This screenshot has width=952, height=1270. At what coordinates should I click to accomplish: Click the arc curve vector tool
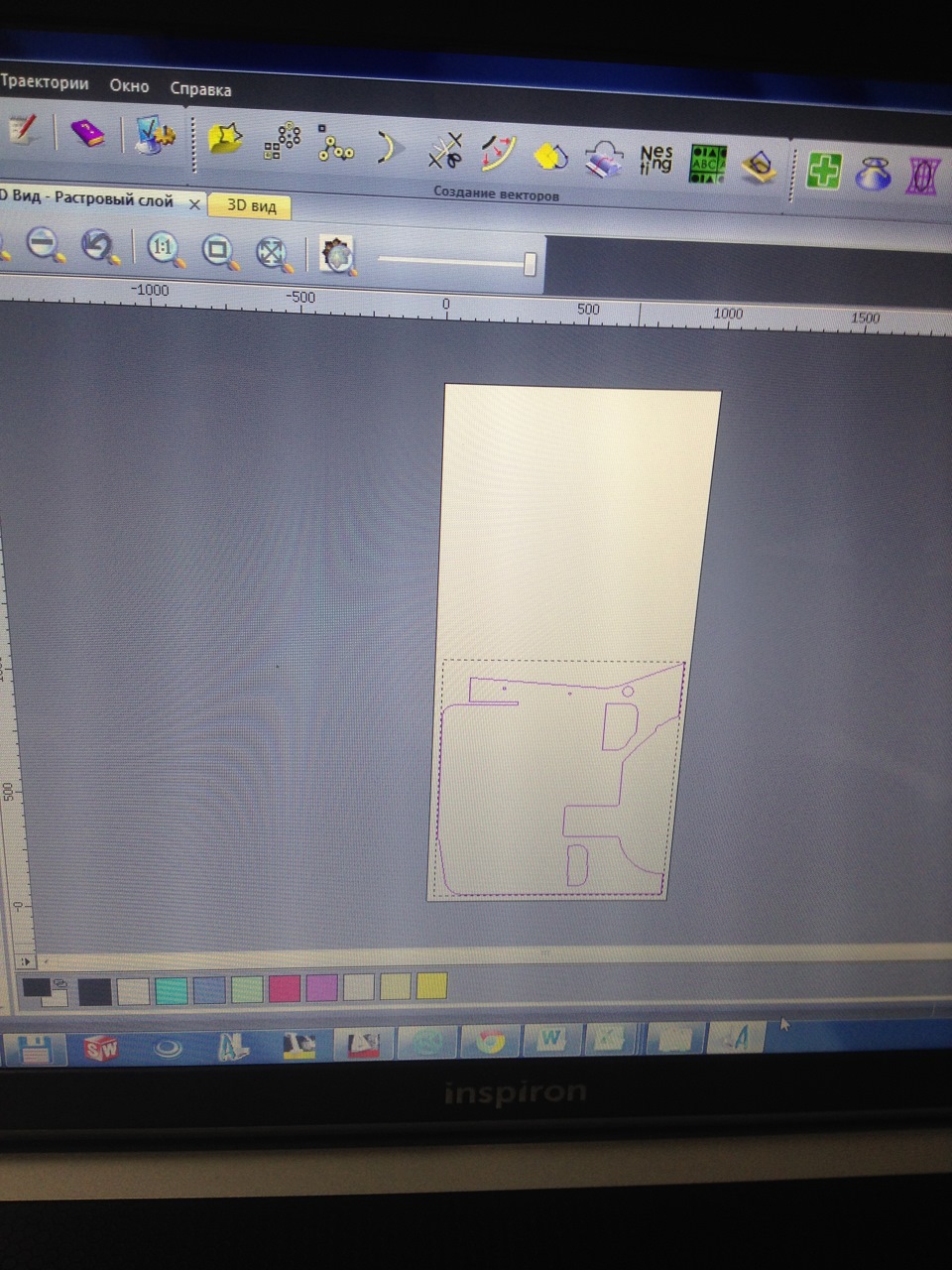(389, 148)
